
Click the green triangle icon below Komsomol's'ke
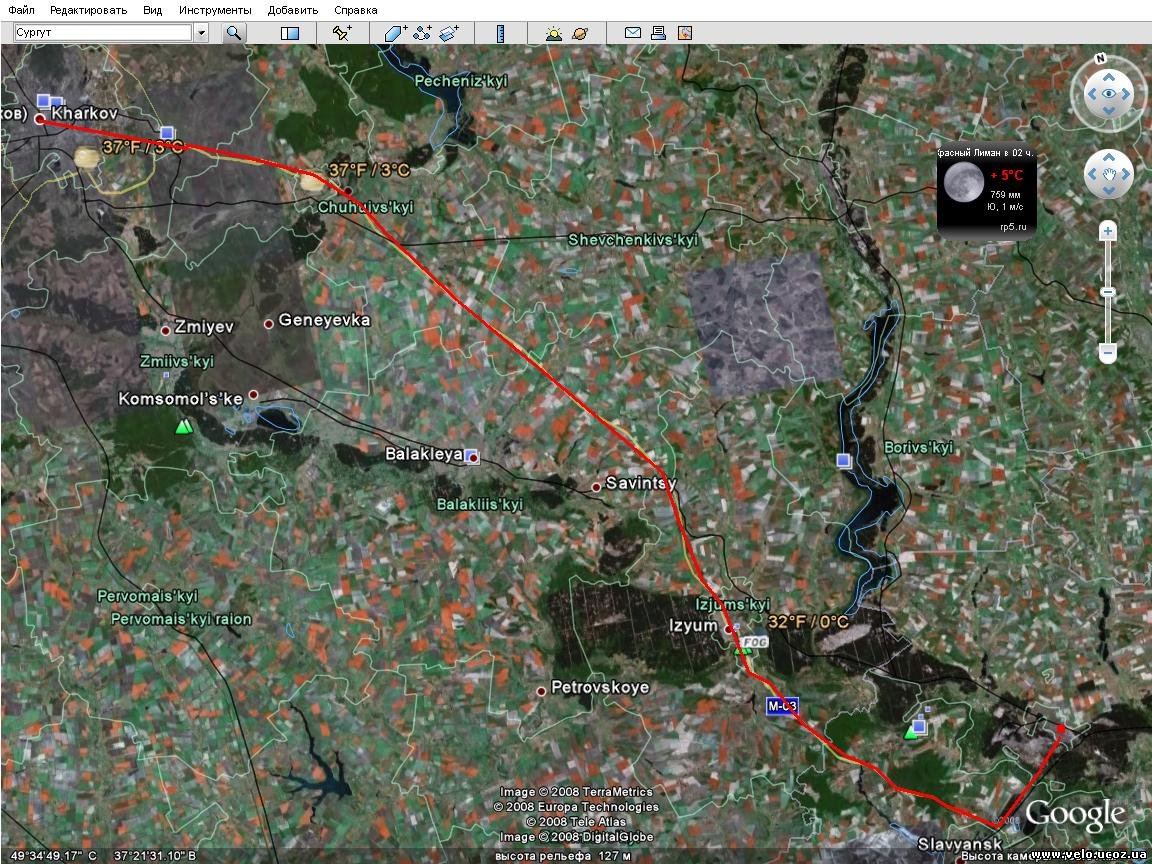tap(184, 426)
